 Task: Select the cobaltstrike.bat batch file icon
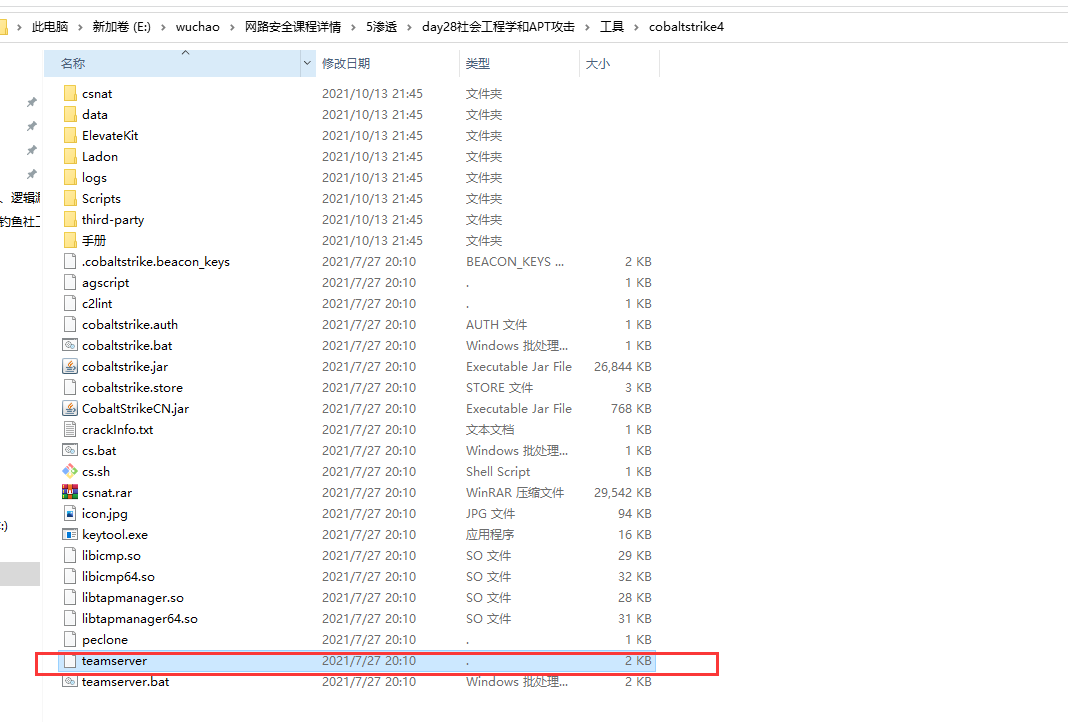pyautogui.click(x=69, y=345)
